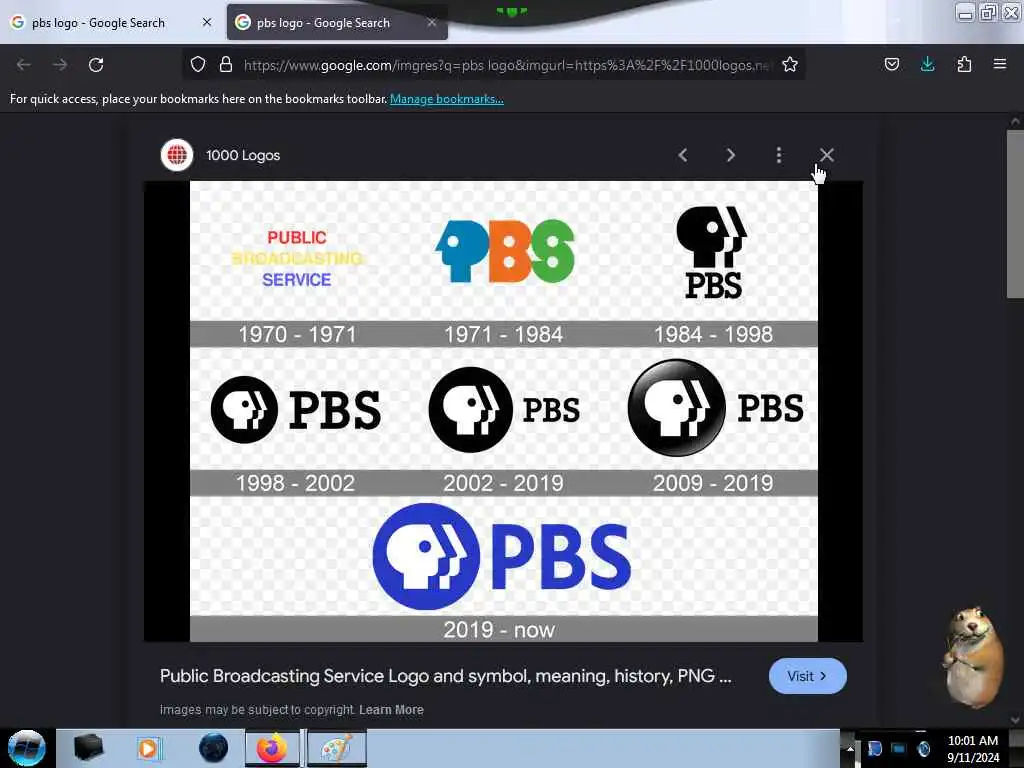Viewport: 1024px width, 768px height.
Task: Click the page vertical scrollbar thumb
Action: [x=1015, y=214]
